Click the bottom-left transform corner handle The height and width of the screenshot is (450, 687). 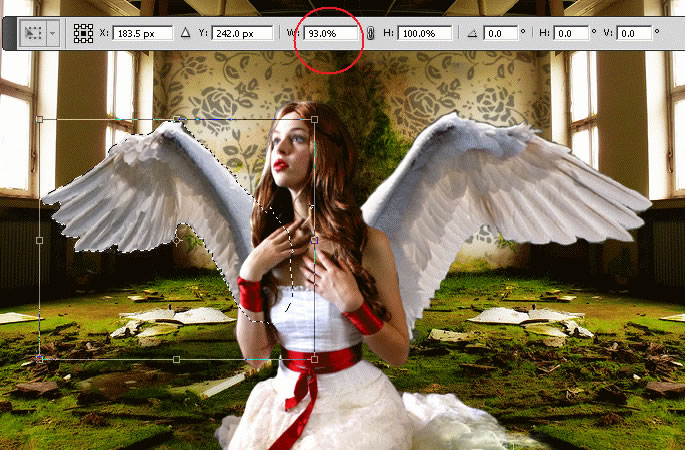click(39, 359)
